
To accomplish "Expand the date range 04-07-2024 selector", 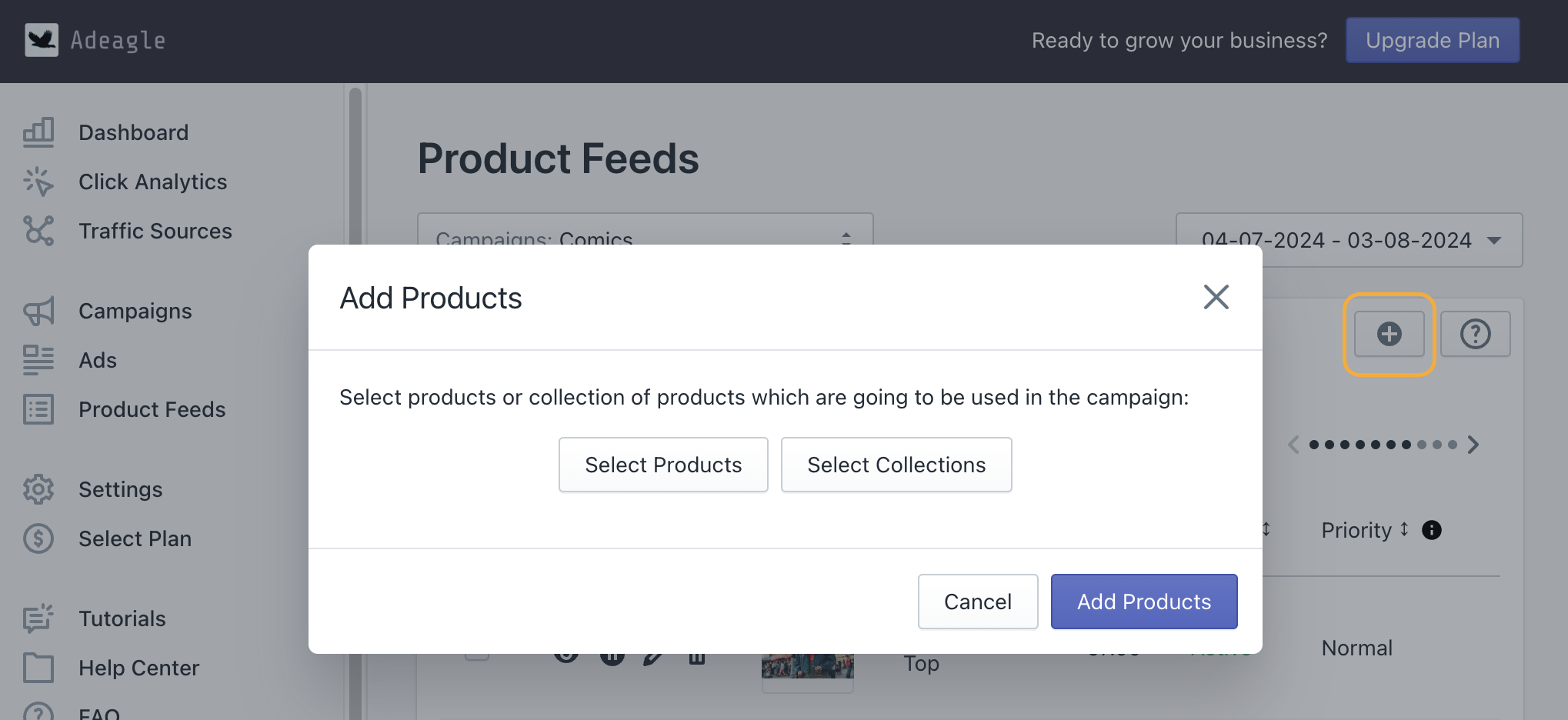I will pyautogui.click(x=1349, y=239).
